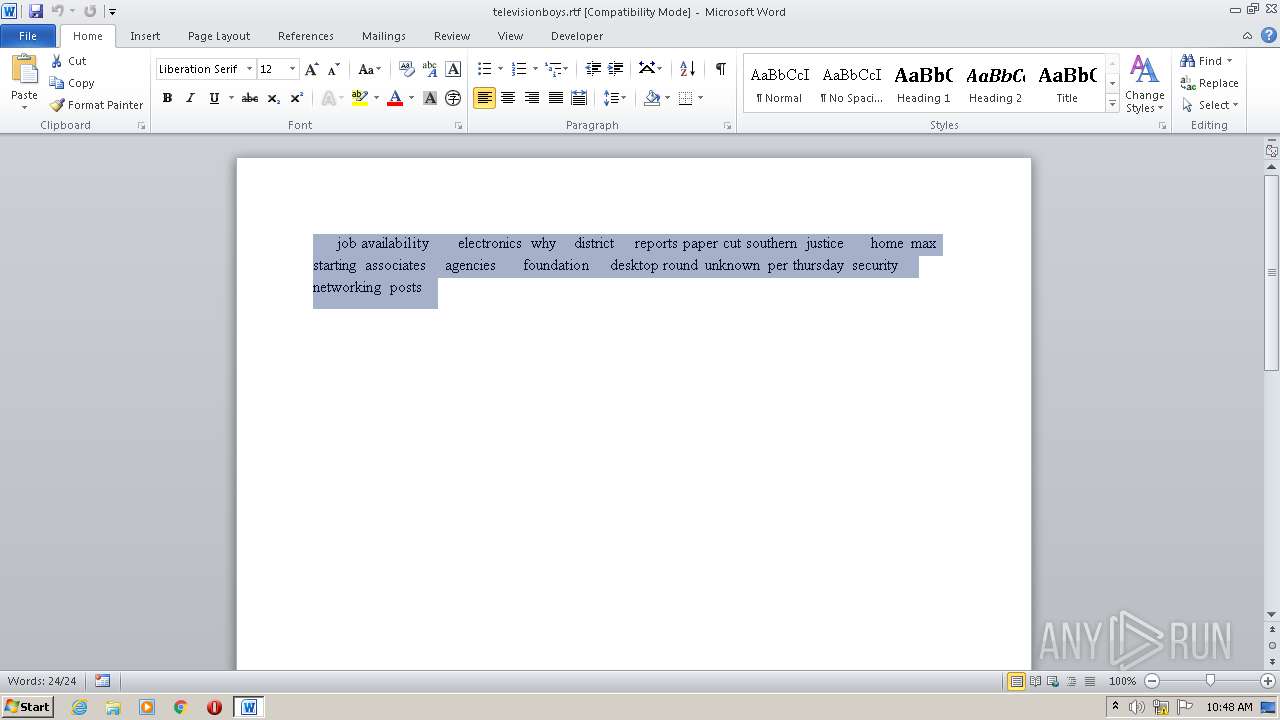Open the Select dropdown in Editing
This screenshot has width=1280, height=720.
click(x=1209, y=105)
